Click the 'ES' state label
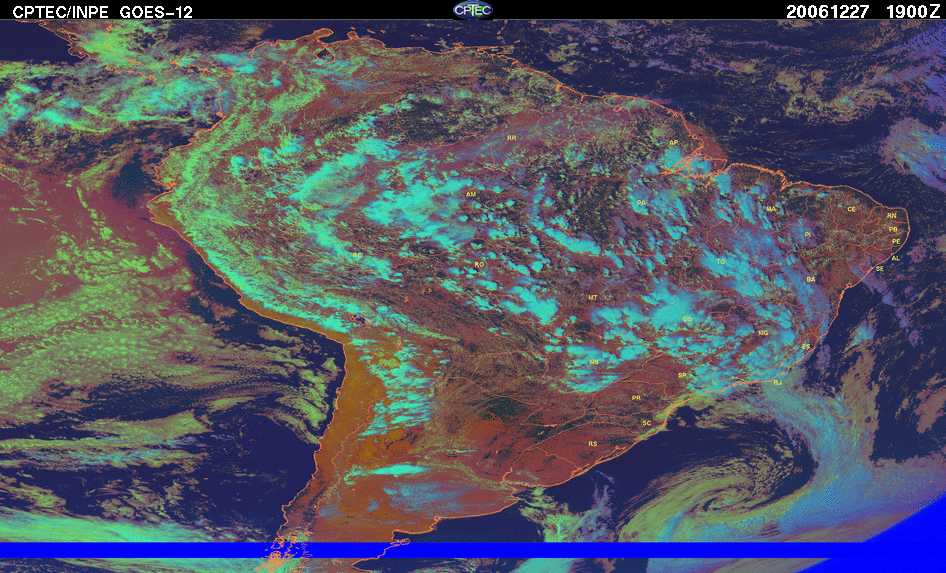Image resolution: width=946 pixels, height=573 pixels. click(806, 347)
